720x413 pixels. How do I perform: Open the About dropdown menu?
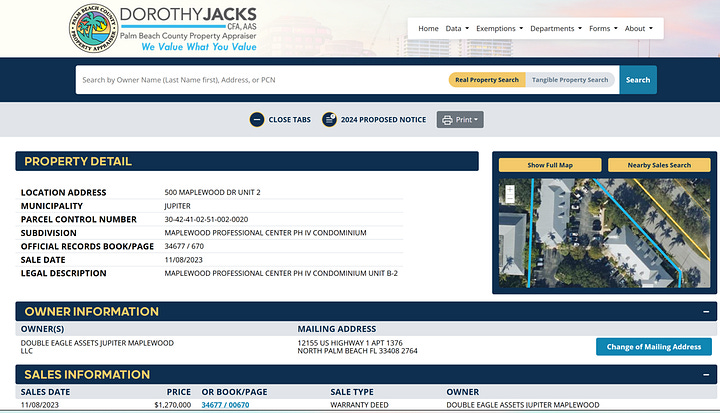point(639,28)
